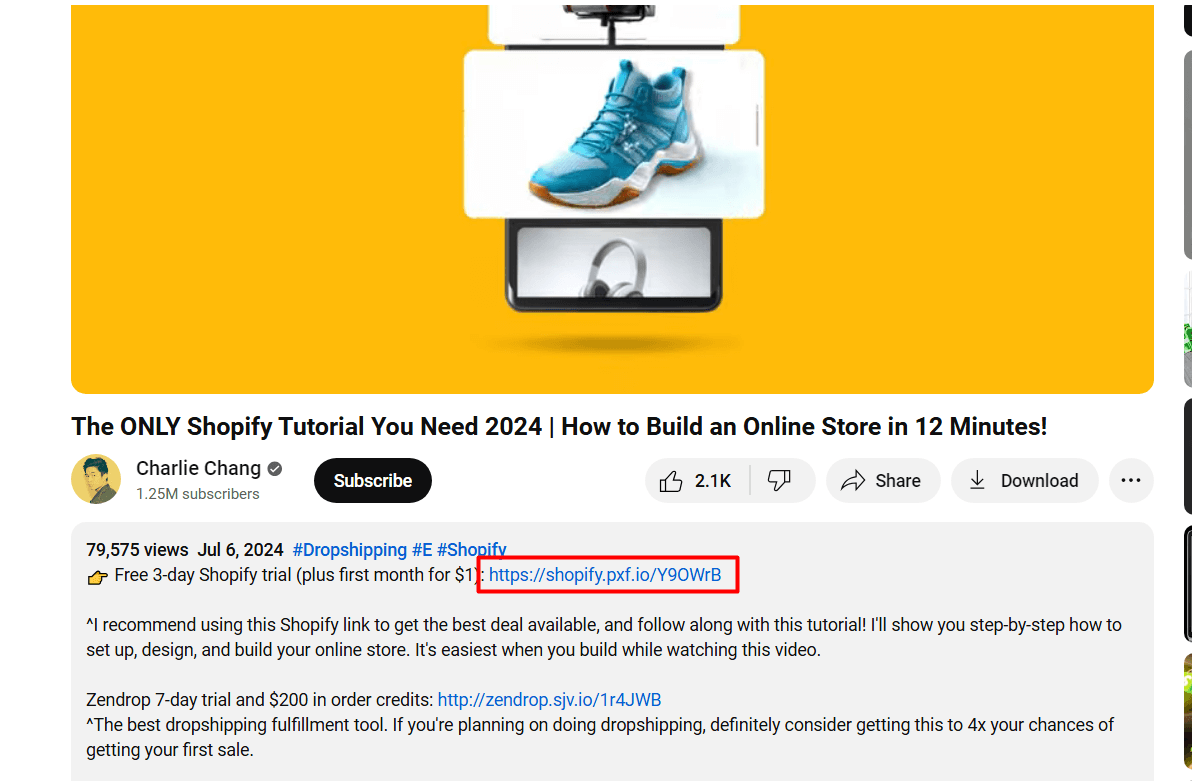Open the Charlie Chang channel name link

[x=198, y=468]
